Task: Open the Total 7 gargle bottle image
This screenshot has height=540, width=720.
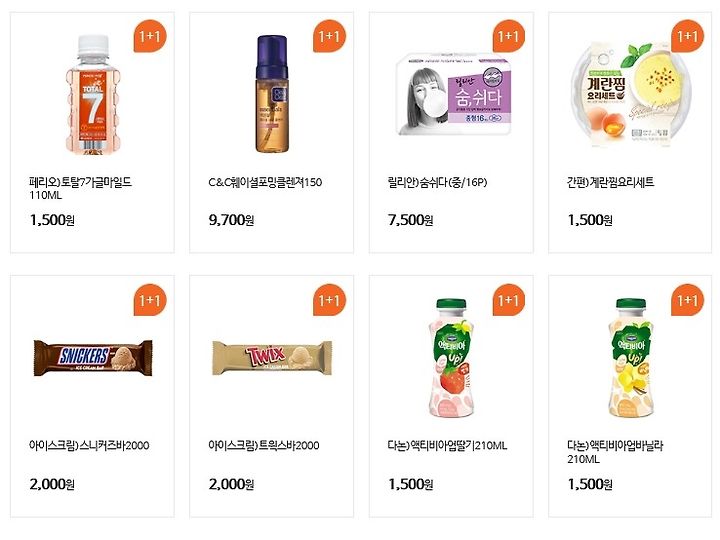Action: pos(93,95)
